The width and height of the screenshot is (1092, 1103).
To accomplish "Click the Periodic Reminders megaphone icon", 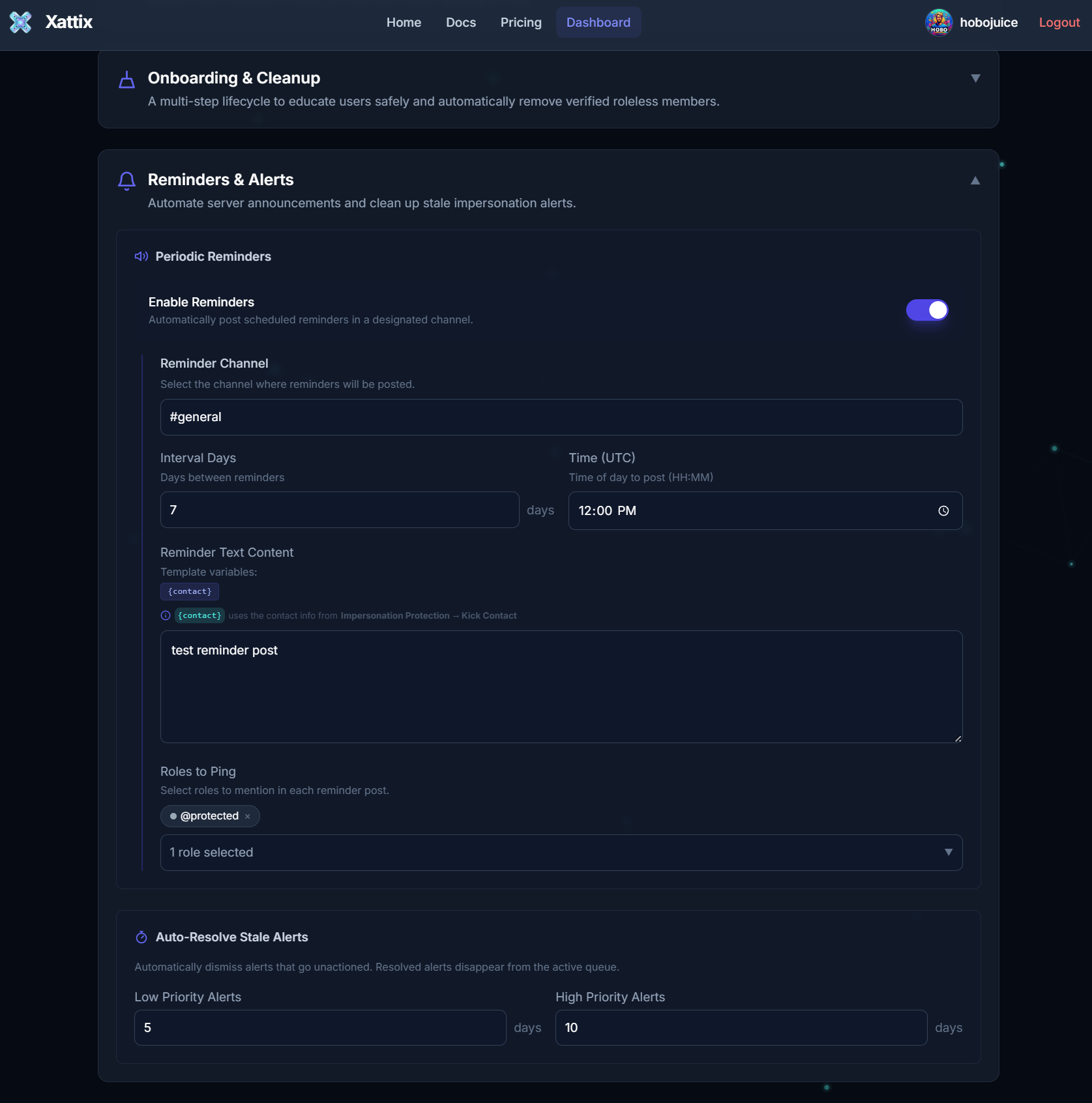I will pos(141,256).
